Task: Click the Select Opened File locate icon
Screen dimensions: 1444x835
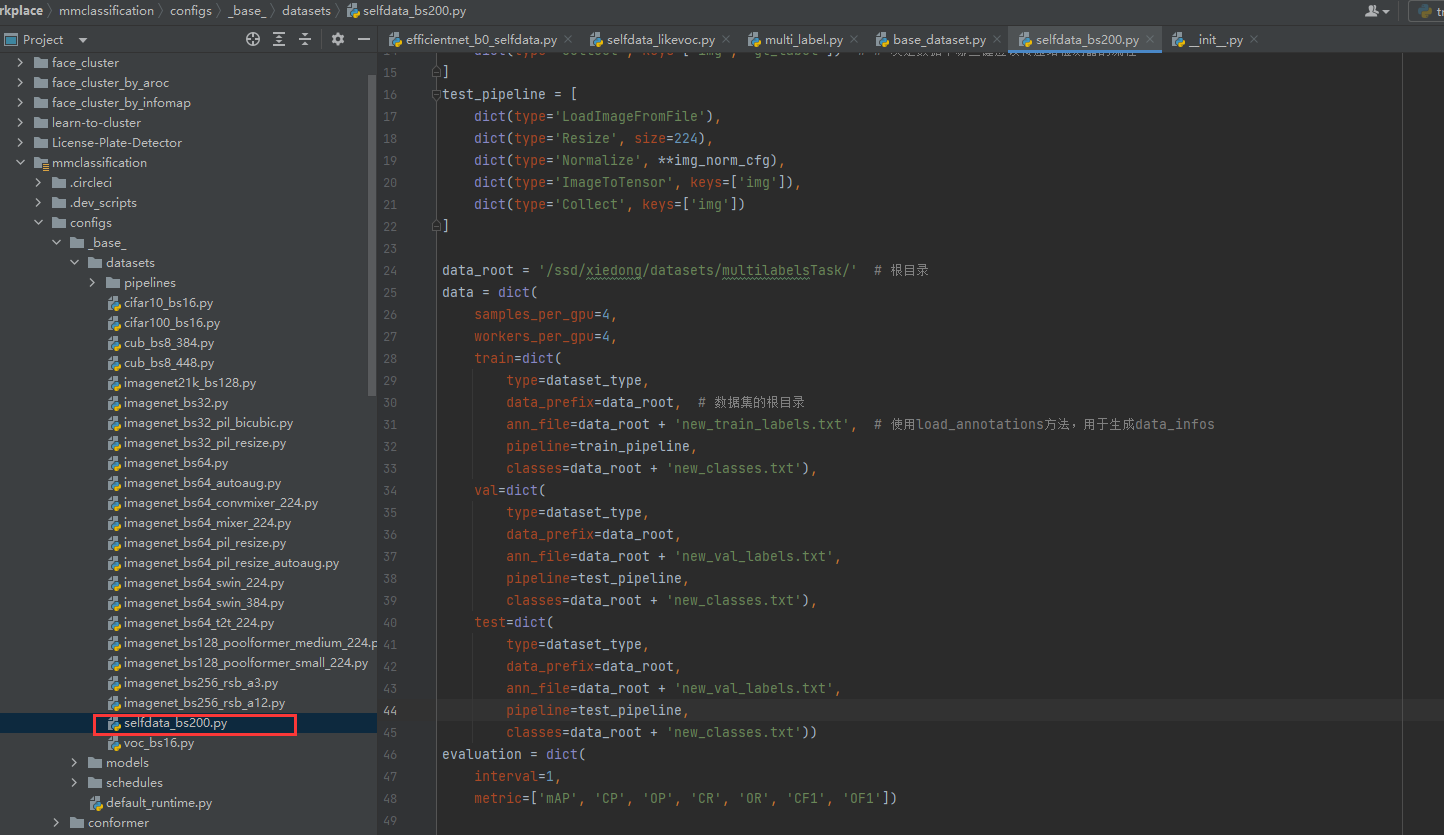Action: (x=253, y=39)
